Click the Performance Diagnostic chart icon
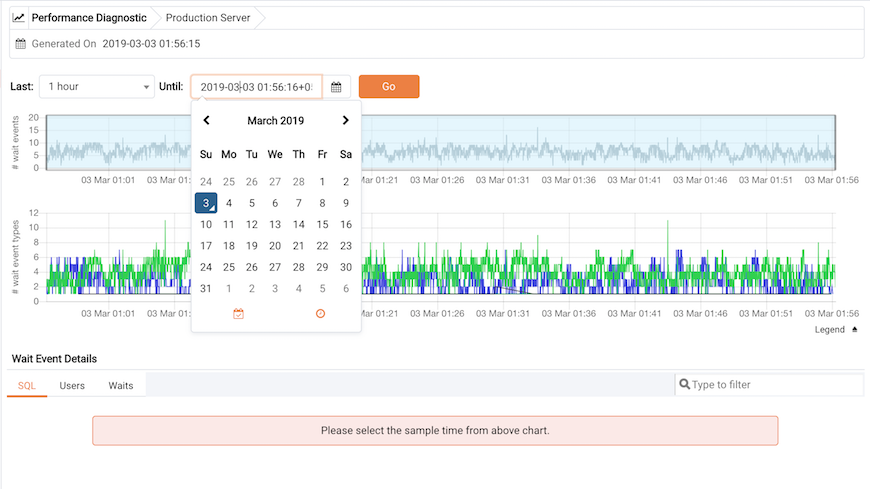The image size is (870, 489). coord(19,17)
